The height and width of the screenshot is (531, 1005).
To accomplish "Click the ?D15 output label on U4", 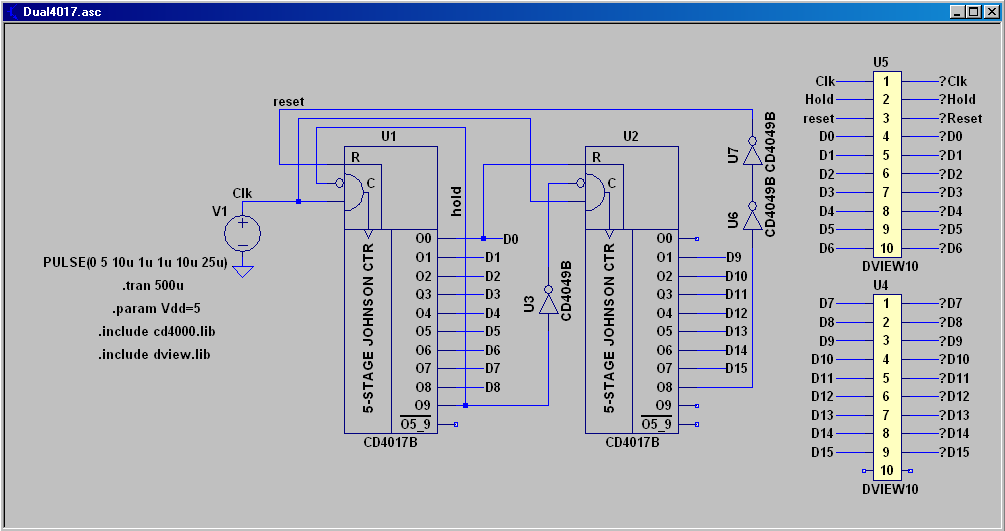I will (954, 452).
